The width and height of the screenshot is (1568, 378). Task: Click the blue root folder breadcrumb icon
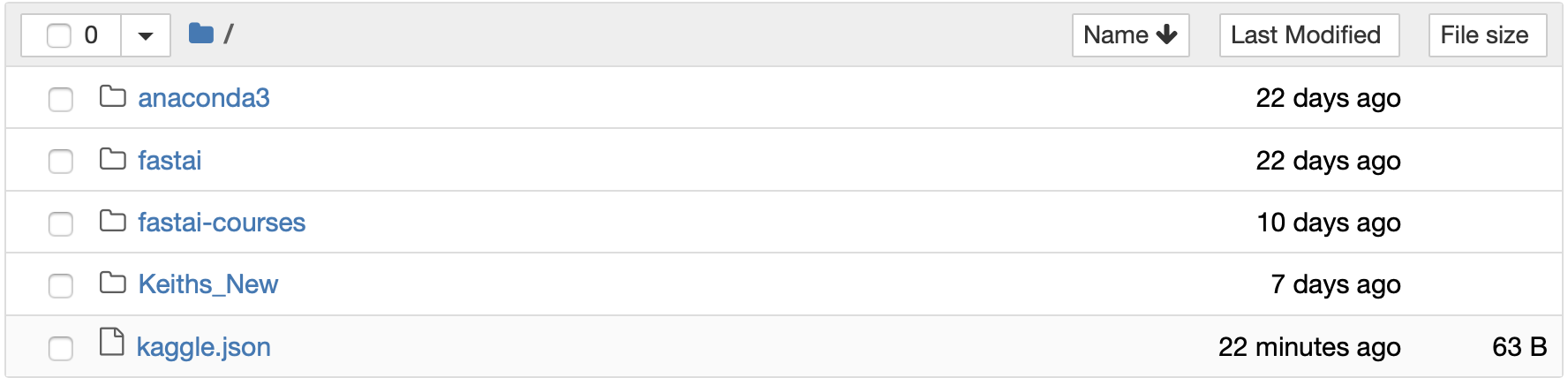(x=201, y=34)
